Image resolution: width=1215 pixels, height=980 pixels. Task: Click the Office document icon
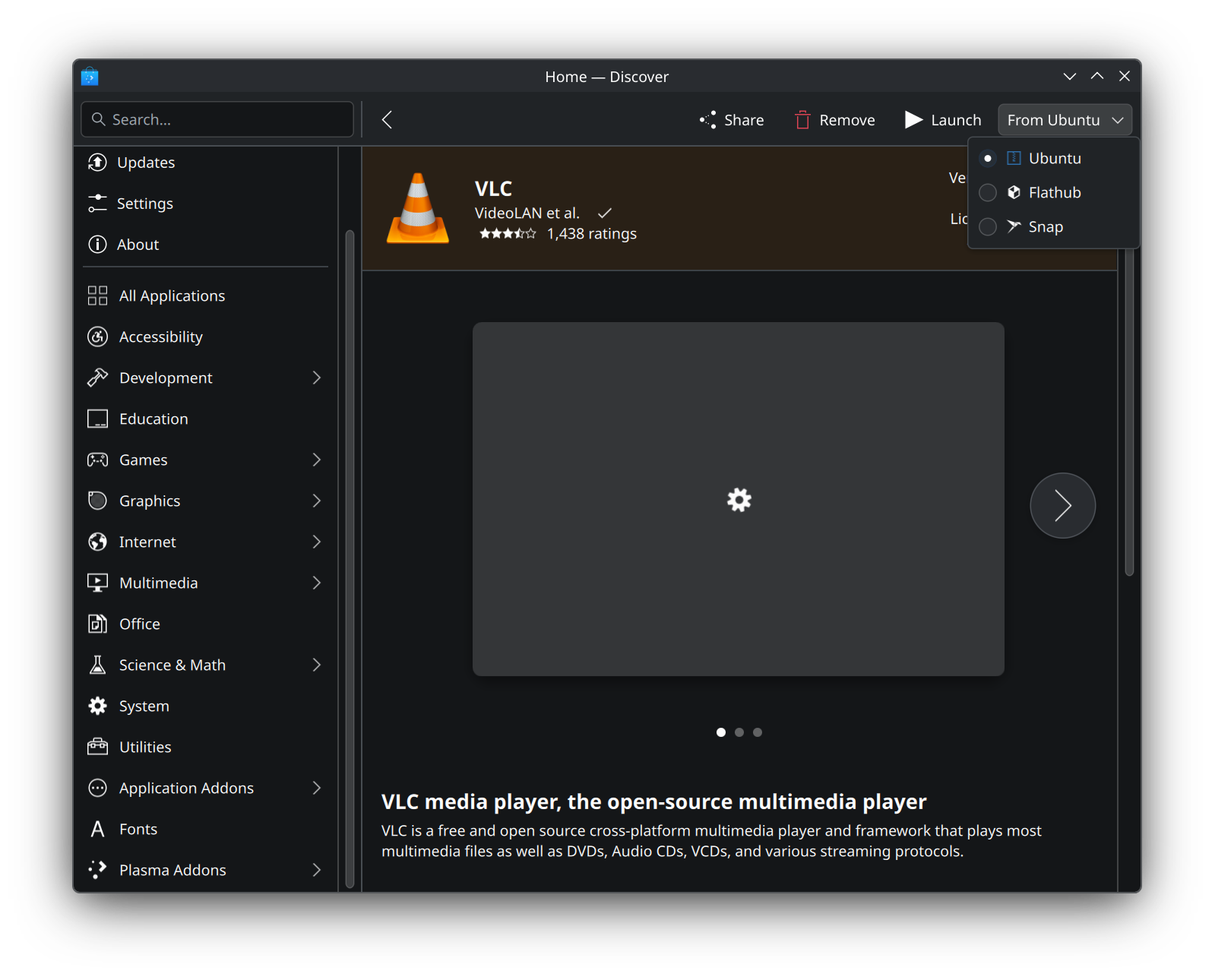pos(97,624)
